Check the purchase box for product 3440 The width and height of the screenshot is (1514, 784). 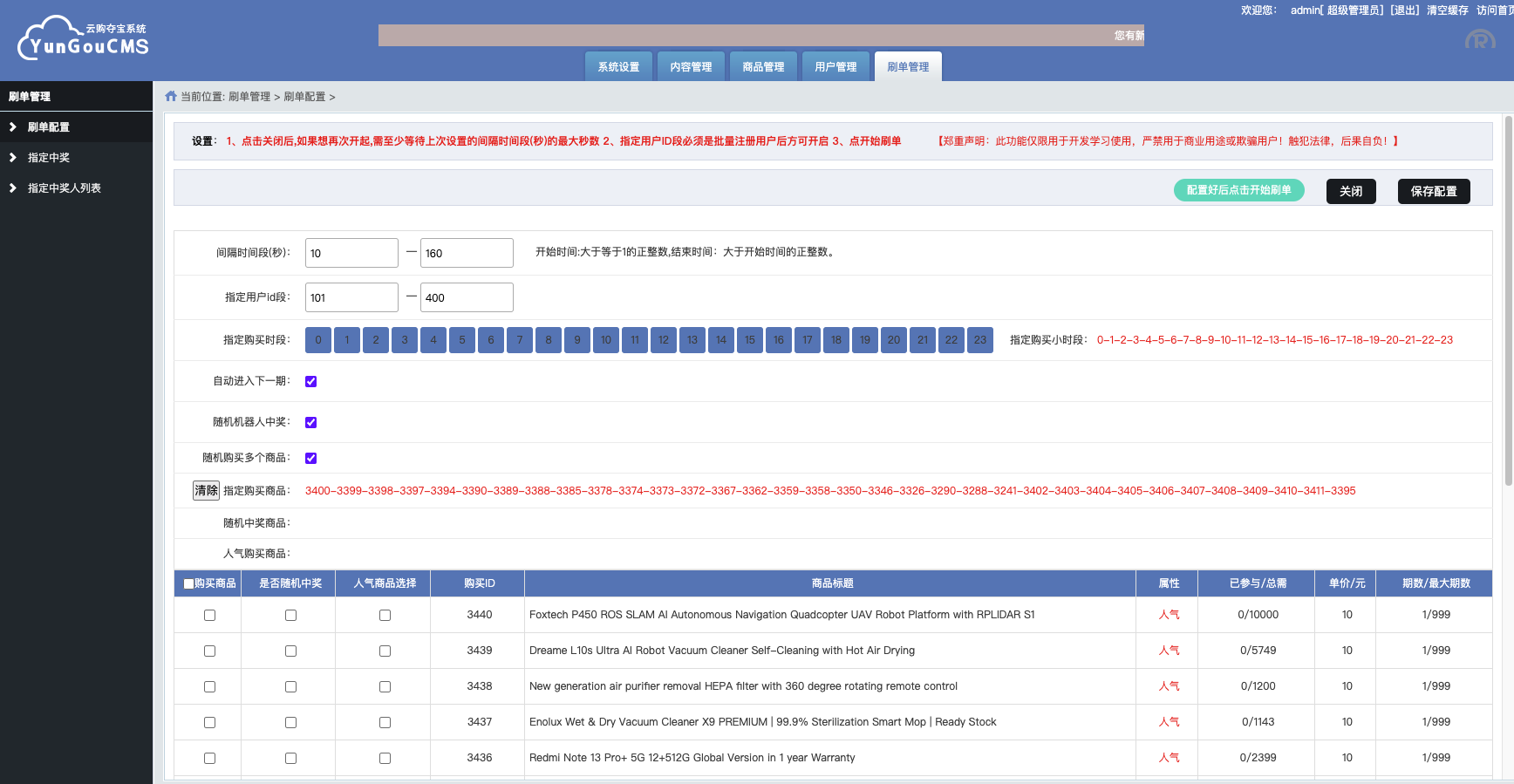(x=209, y=616)
